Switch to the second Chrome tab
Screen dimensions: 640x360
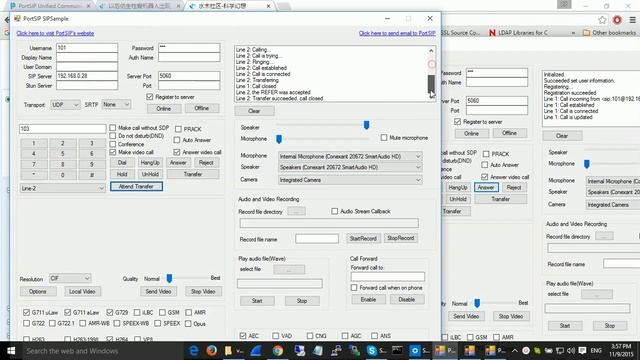click(140, 6)
